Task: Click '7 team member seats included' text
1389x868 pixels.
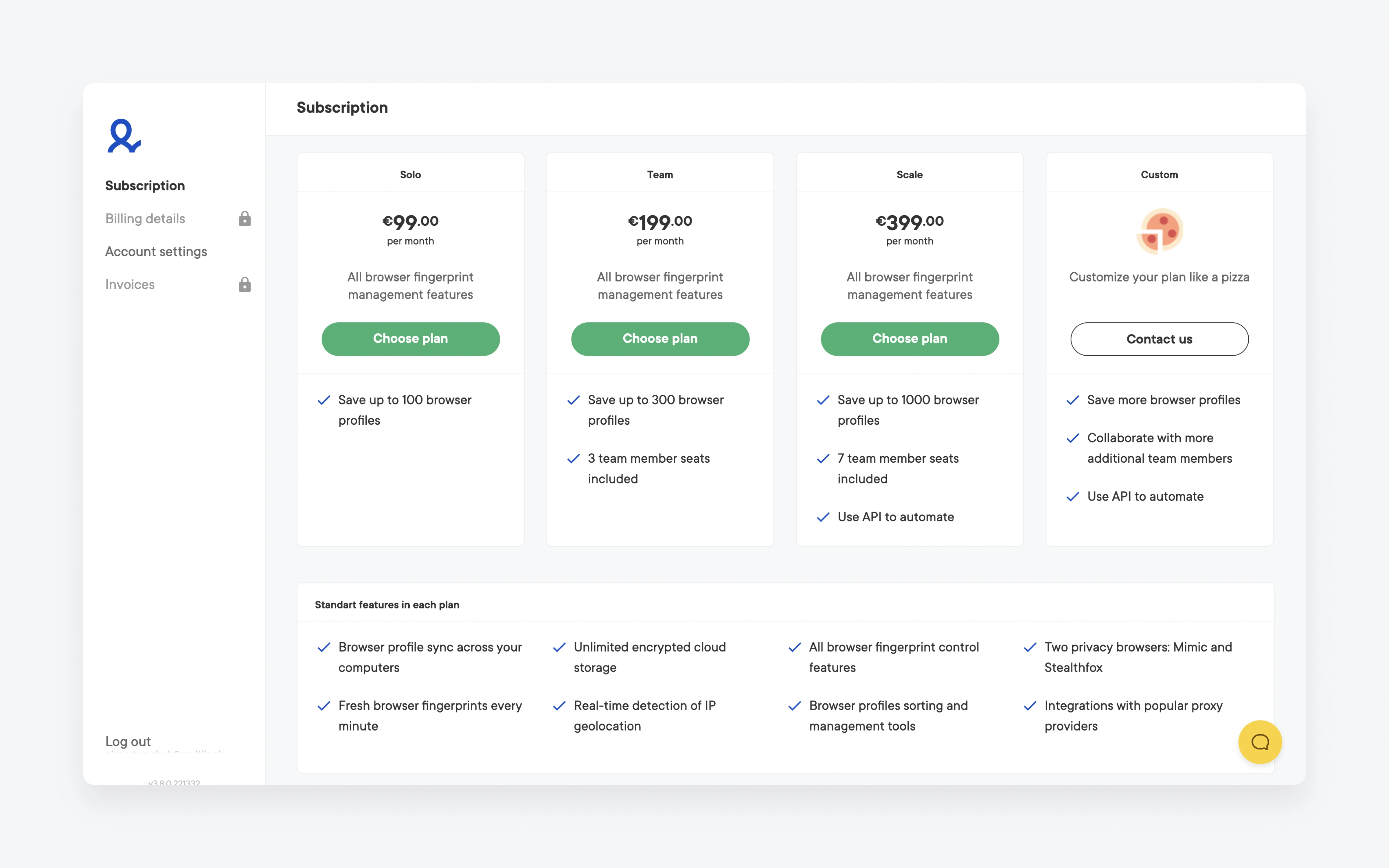Action: coord(898,468)
